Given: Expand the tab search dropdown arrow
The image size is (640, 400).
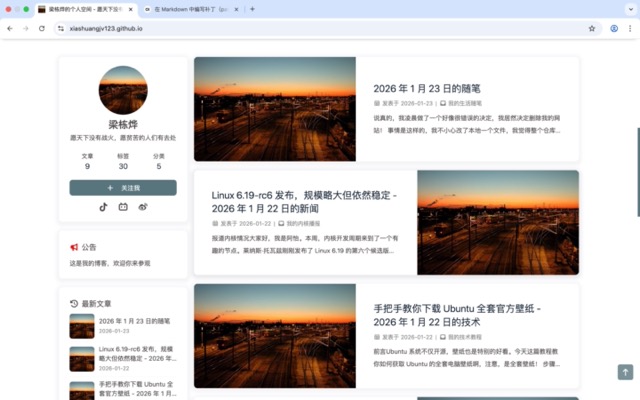Looking at the screenshot, I should pos(630,9).
